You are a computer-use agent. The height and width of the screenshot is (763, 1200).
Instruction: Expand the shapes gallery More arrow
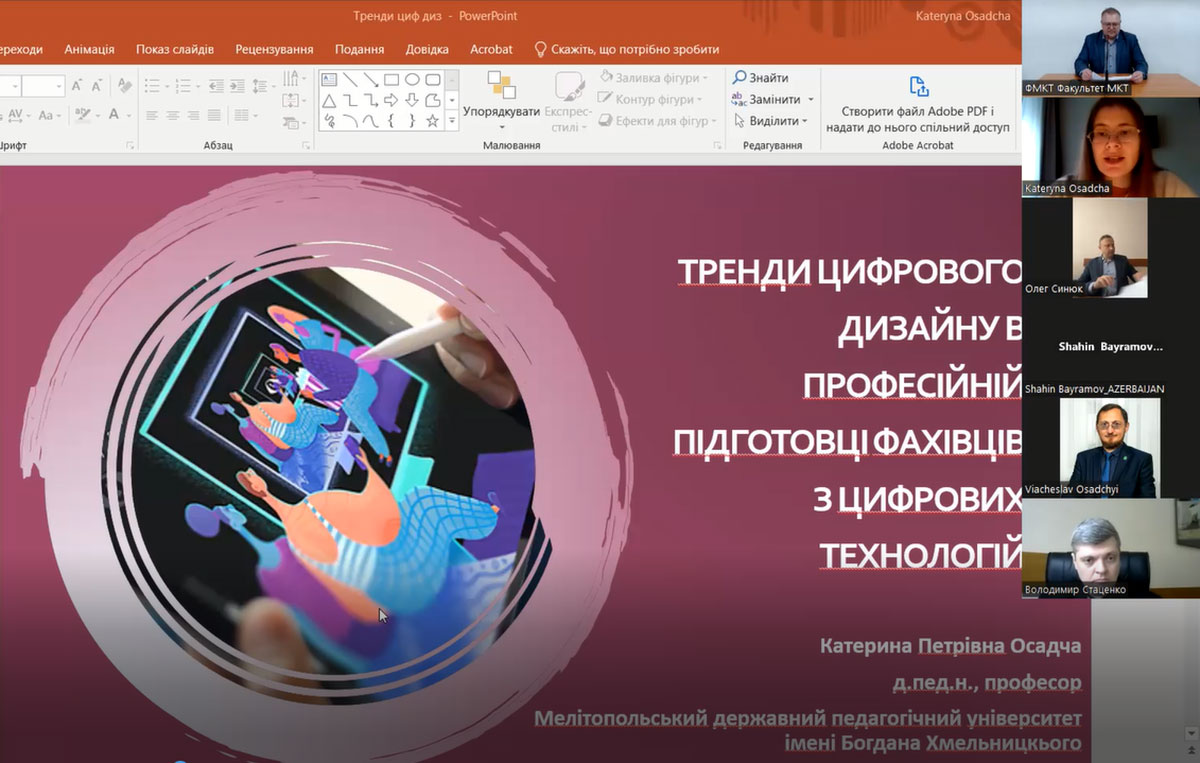[452, 121]
